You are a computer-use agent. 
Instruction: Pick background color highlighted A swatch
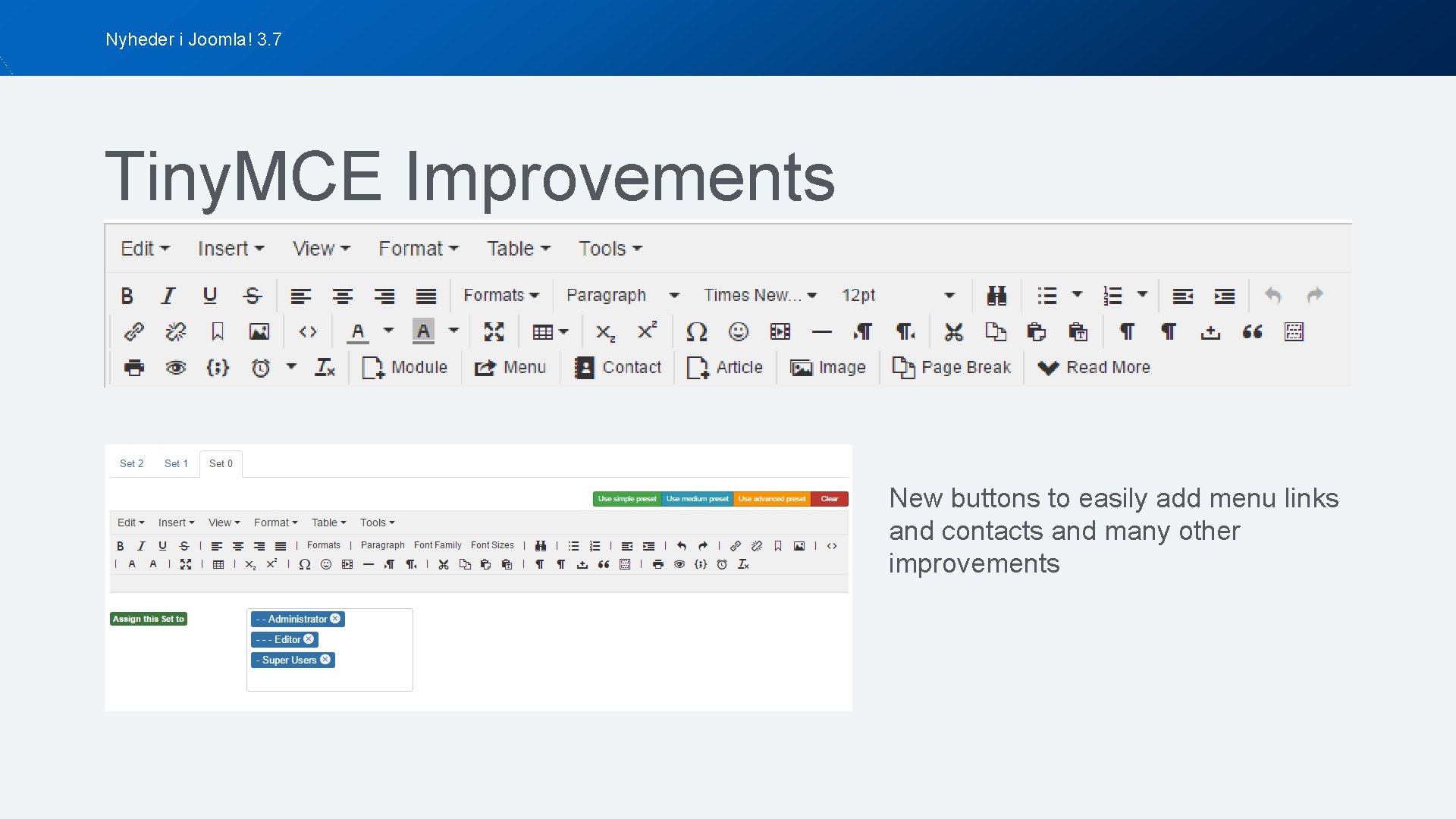(x=423, y=331)
